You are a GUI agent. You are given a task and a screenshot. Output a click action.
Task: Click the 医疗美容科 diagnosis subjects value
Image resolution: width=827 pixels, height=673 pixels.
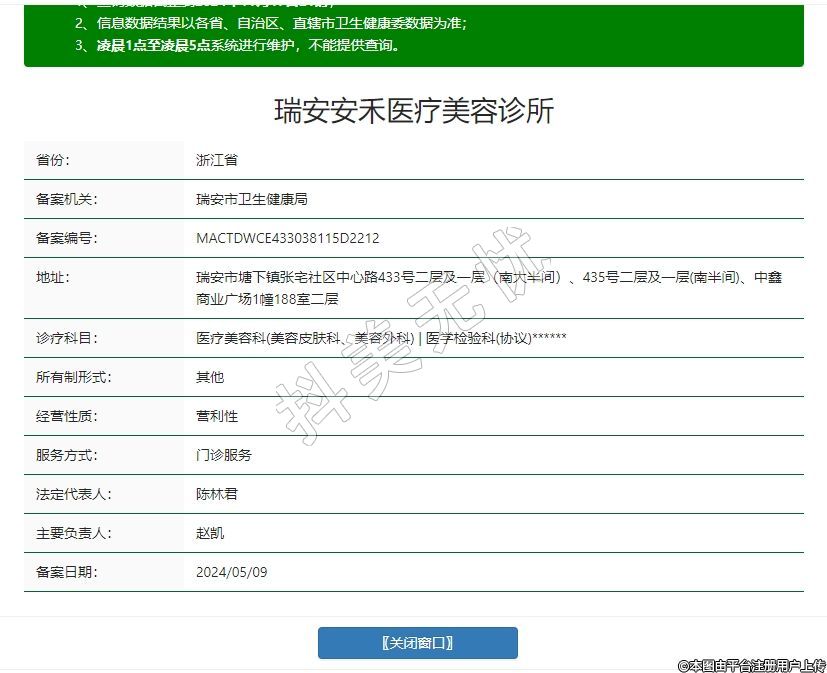tap(381, 338)
